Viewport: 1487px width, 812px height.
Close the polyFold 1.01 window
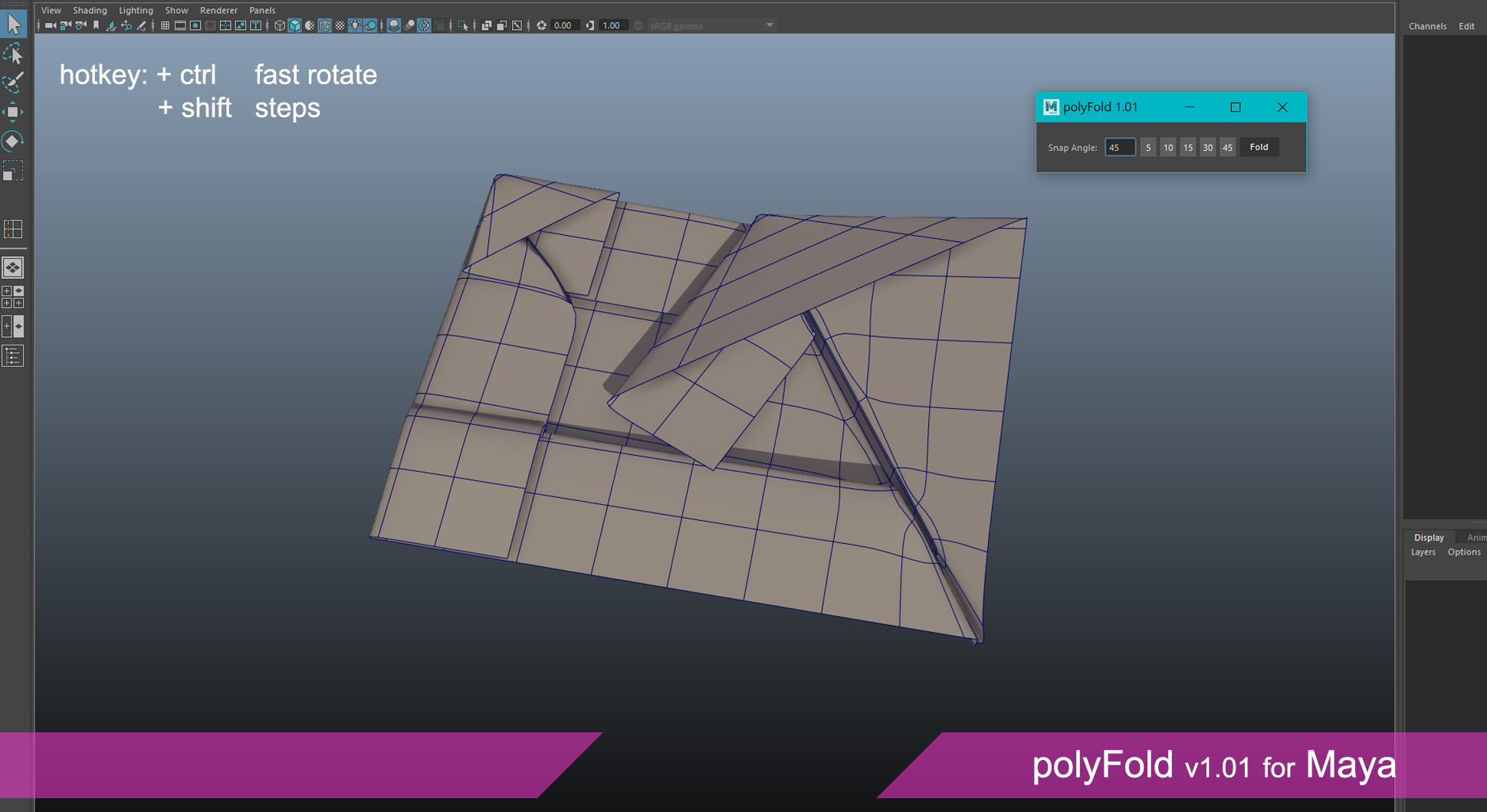point(1282,107)
